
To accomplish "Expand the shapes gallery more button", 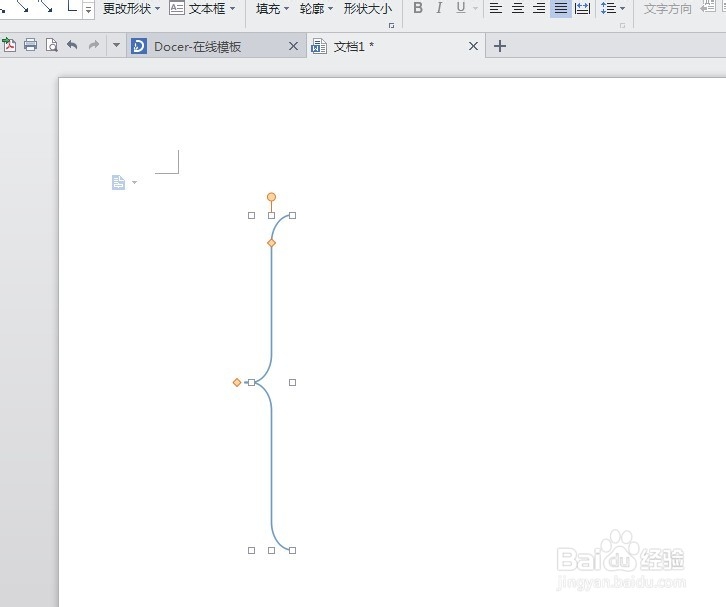I will [88, 9].
